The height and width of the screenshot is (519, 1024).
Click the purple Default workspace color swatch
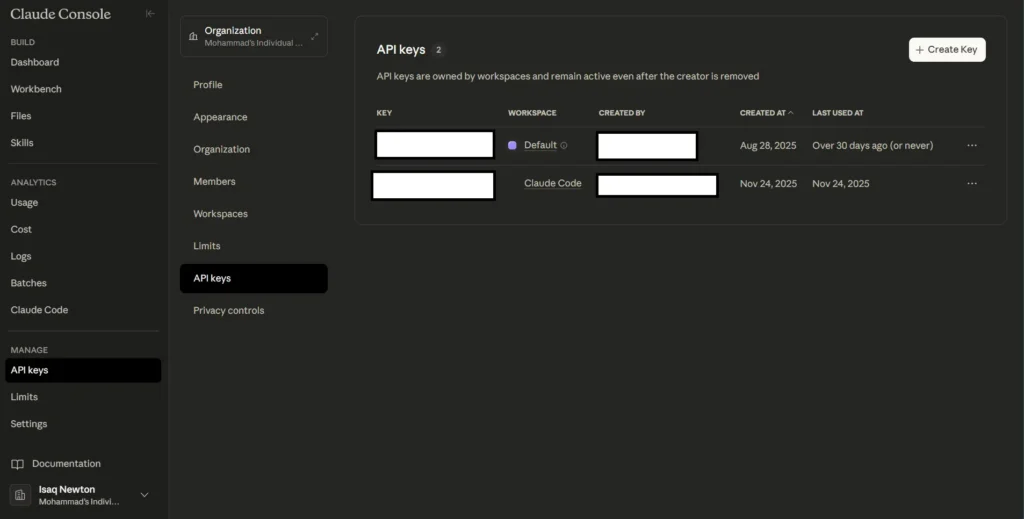[513, 146]
